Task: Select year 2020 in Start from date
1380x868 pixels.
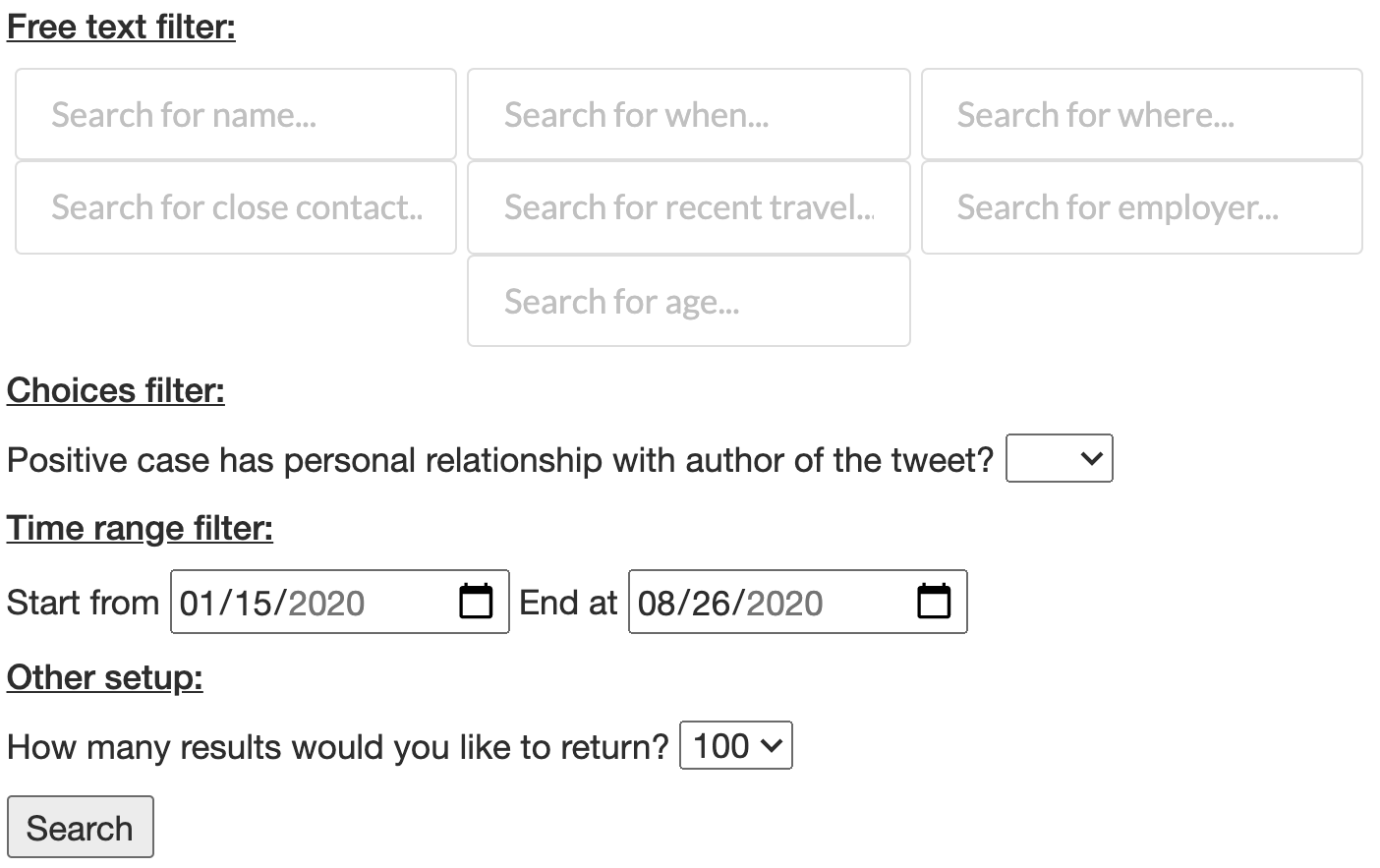Action: 326,603
